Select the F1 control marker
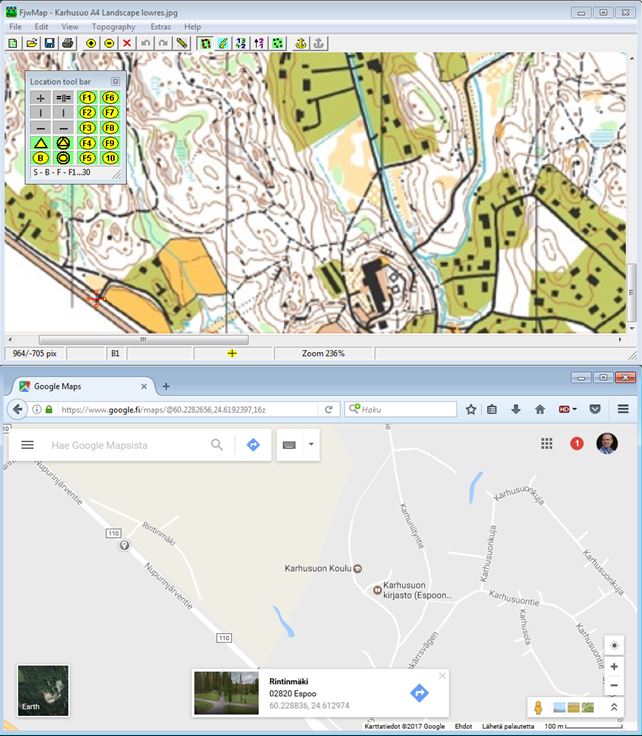The width and height of the screenshot is (642, 736). click(87, 98)
